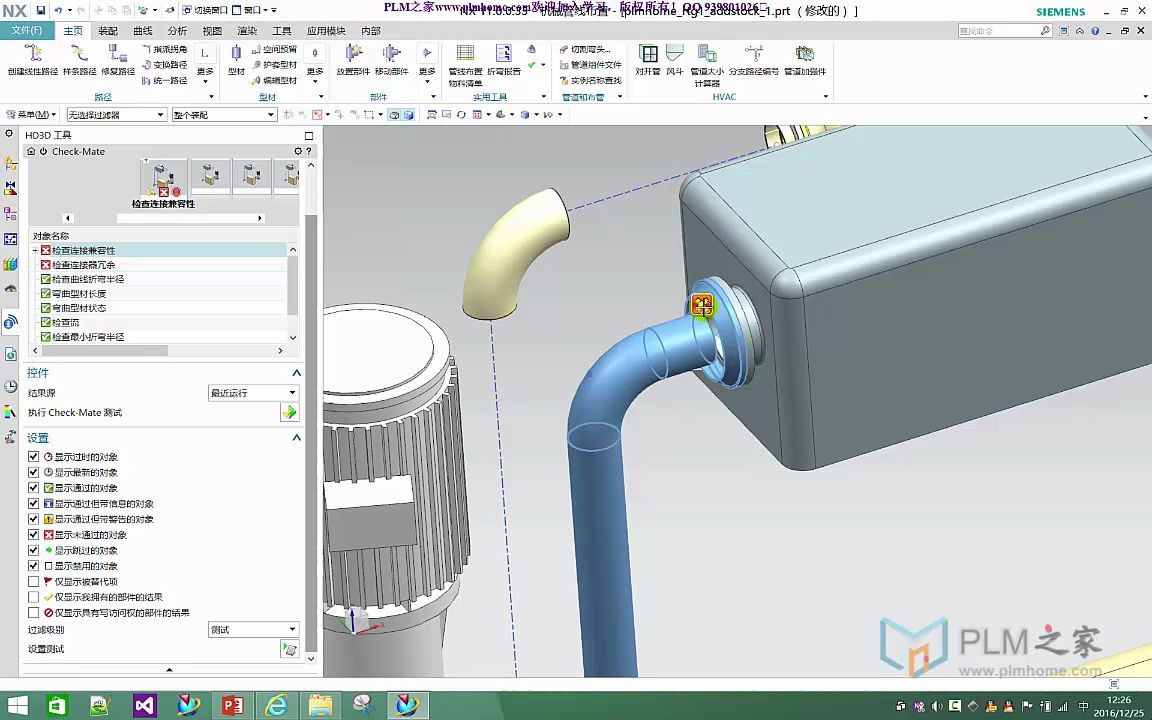Screen dimensions: 1152x720
Task: Uncheck 显示过时的对象 checkbox
Action: pos(34,457)
